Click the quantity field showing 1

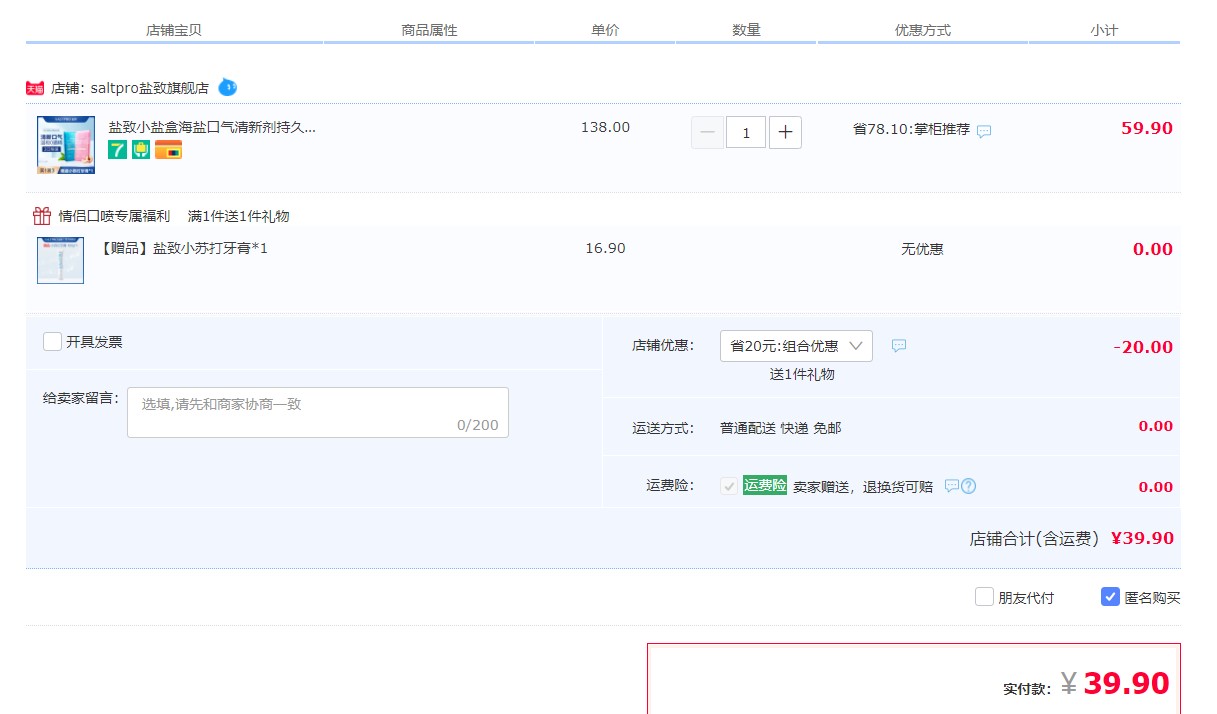coord(746,132)
